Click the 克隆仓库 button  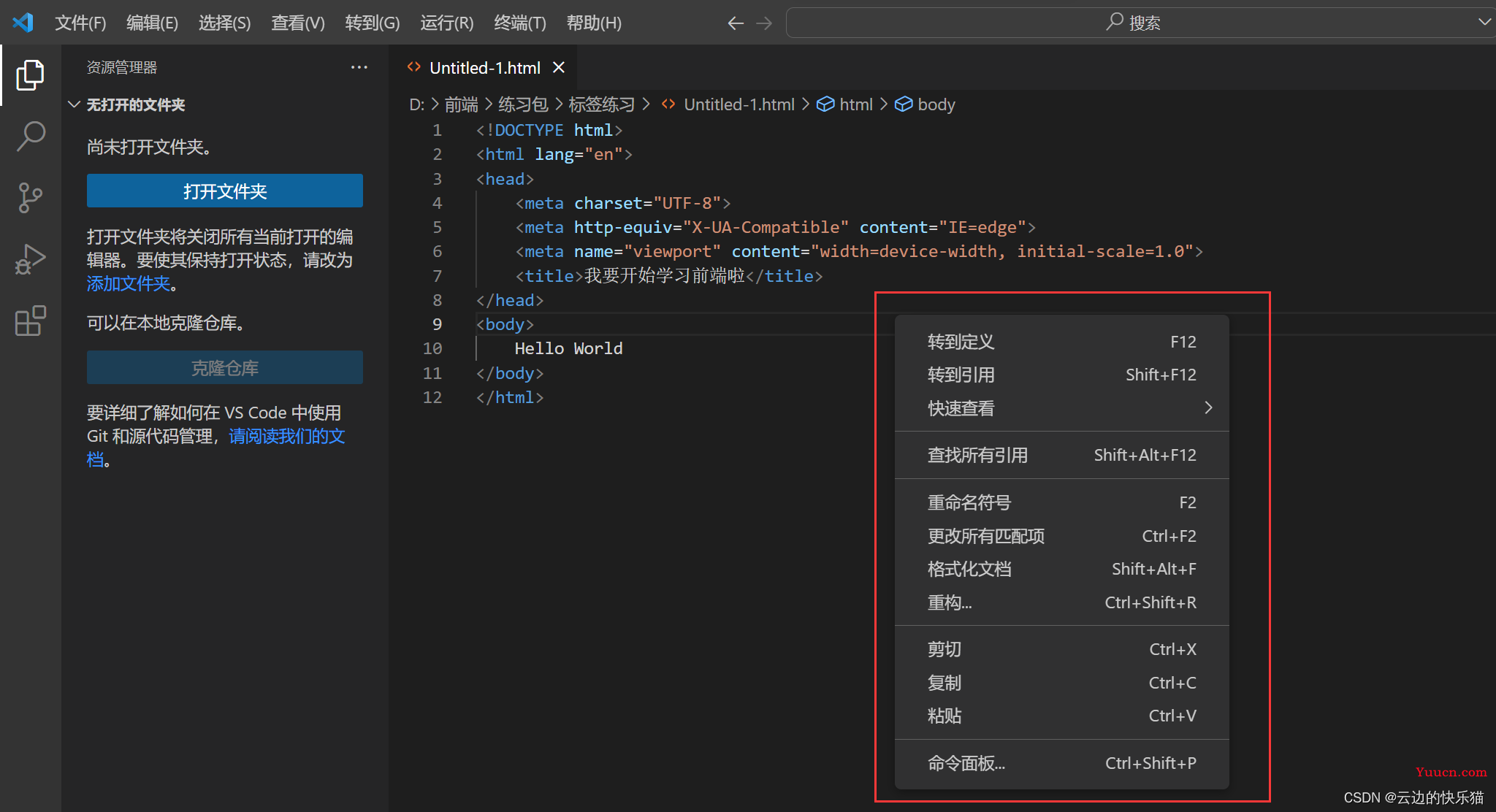pos(225,367)
